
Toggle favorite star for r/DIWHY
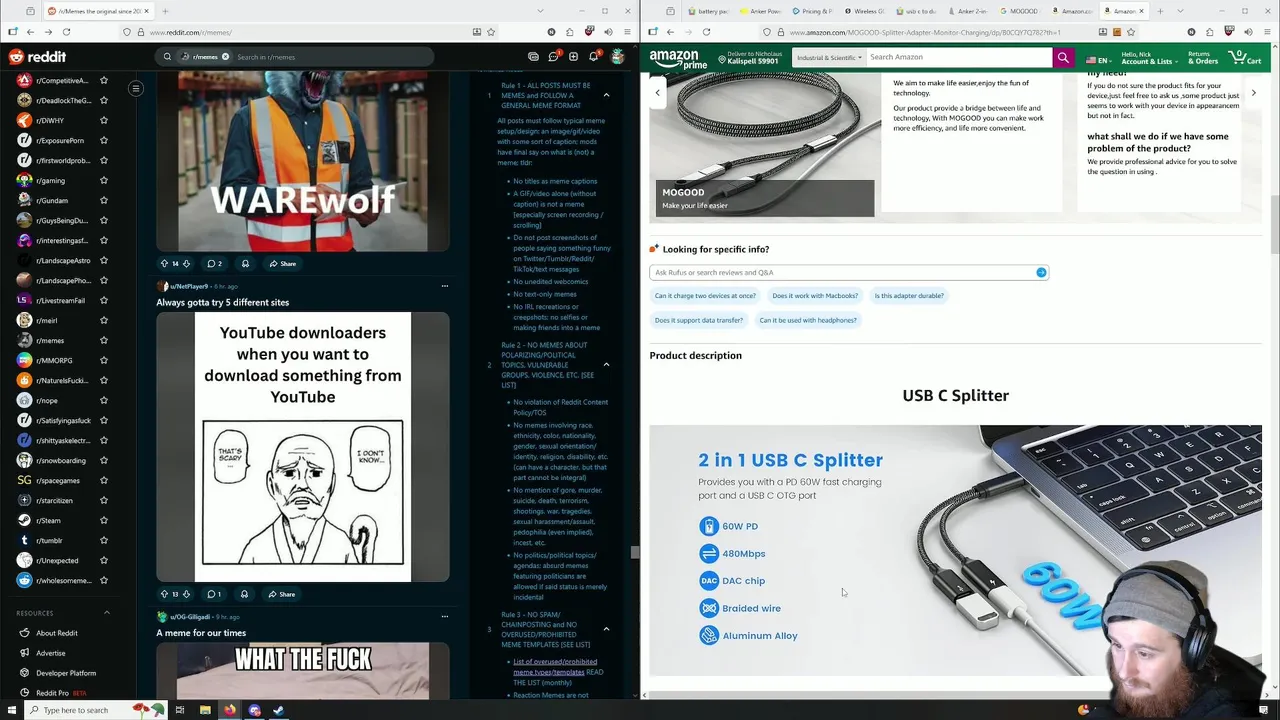[103, 120]
